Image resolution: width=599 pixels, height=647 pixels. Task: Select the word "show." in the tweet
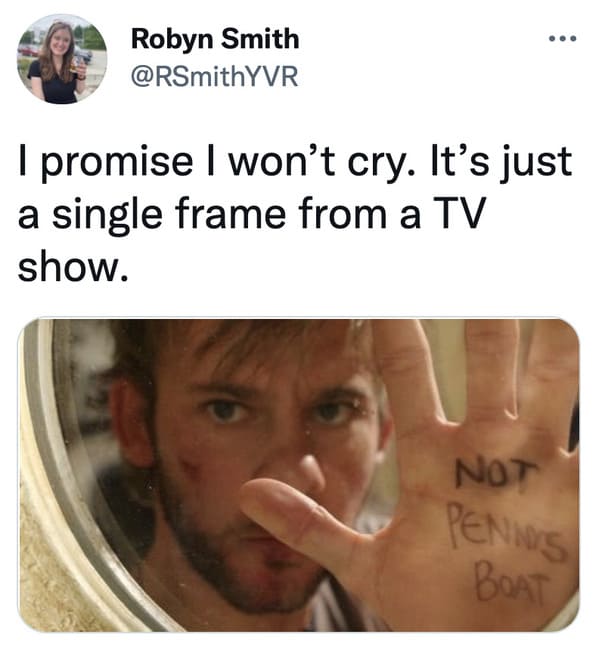[73, 268]
